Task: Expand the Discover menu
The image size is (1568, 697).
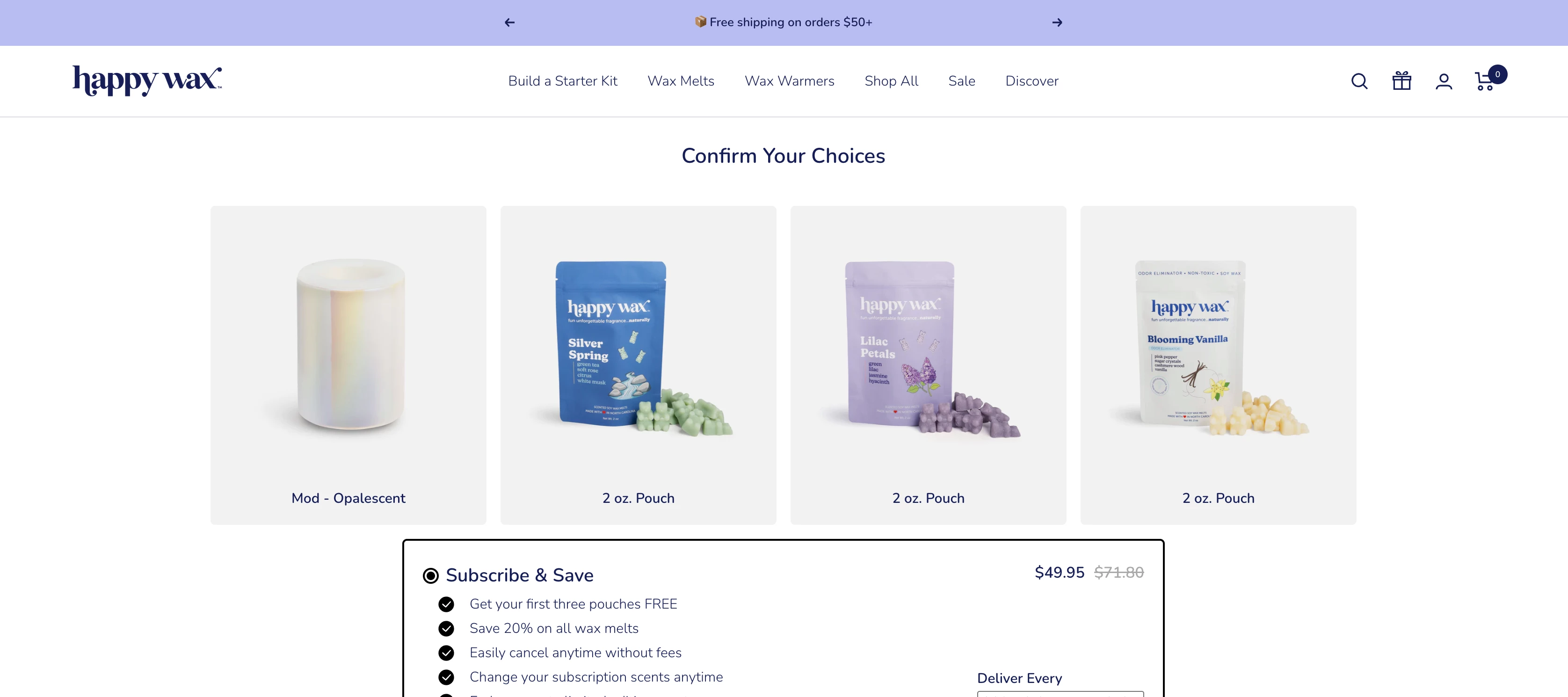Action: pyautogui.click(x=1031, y=81)
